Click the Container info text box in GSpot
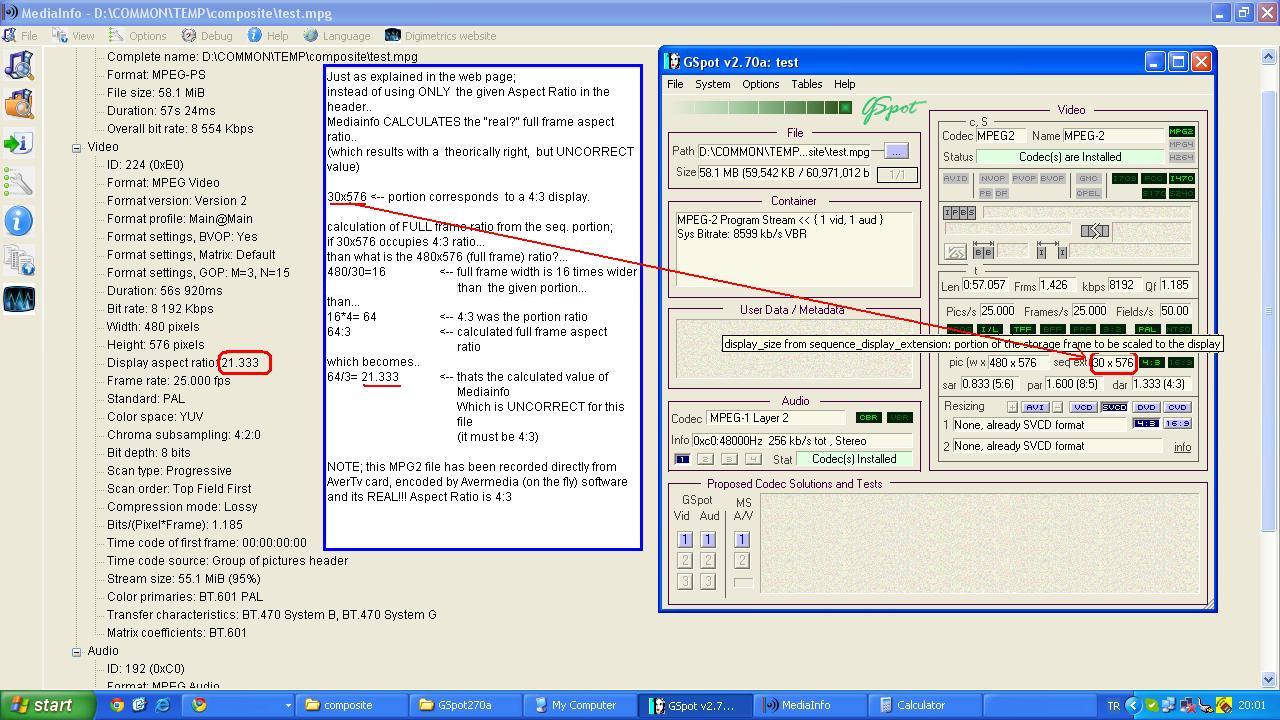The image size is (1280, 720). tap(794, 252)
